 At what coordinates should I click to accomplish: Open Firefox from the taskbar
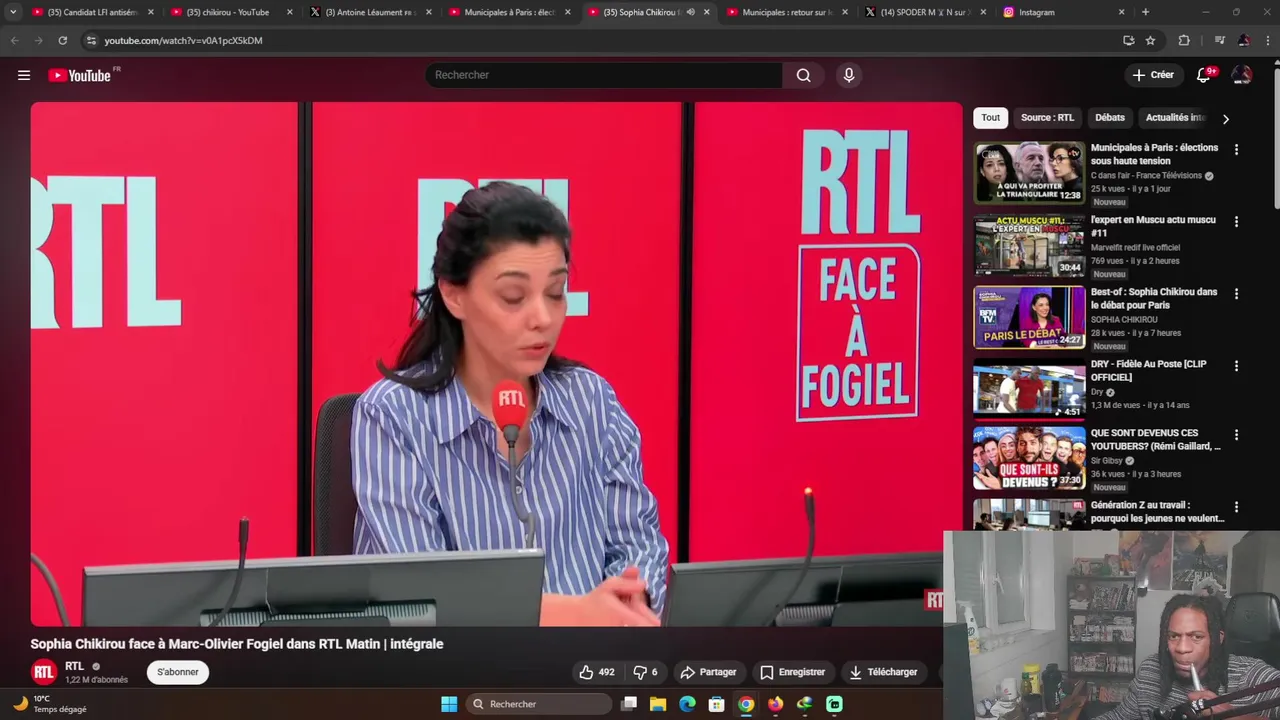(x=775, y=704)
